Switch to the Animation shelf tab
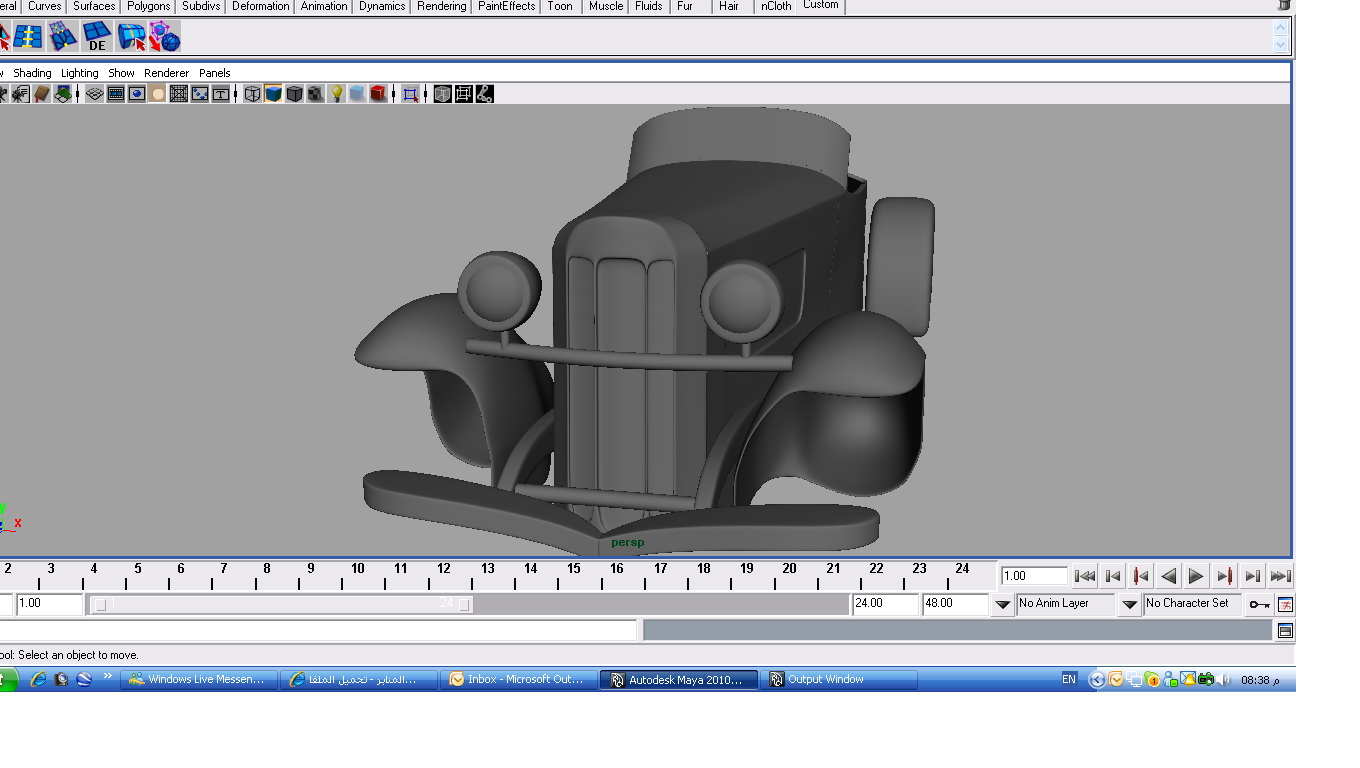1360x768 pixels. click(324, 6)
